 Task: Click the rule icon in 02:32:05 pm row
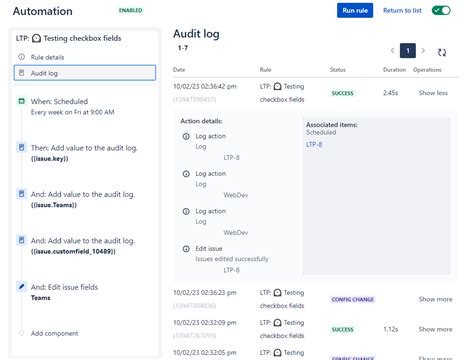[x=277, y=353]
